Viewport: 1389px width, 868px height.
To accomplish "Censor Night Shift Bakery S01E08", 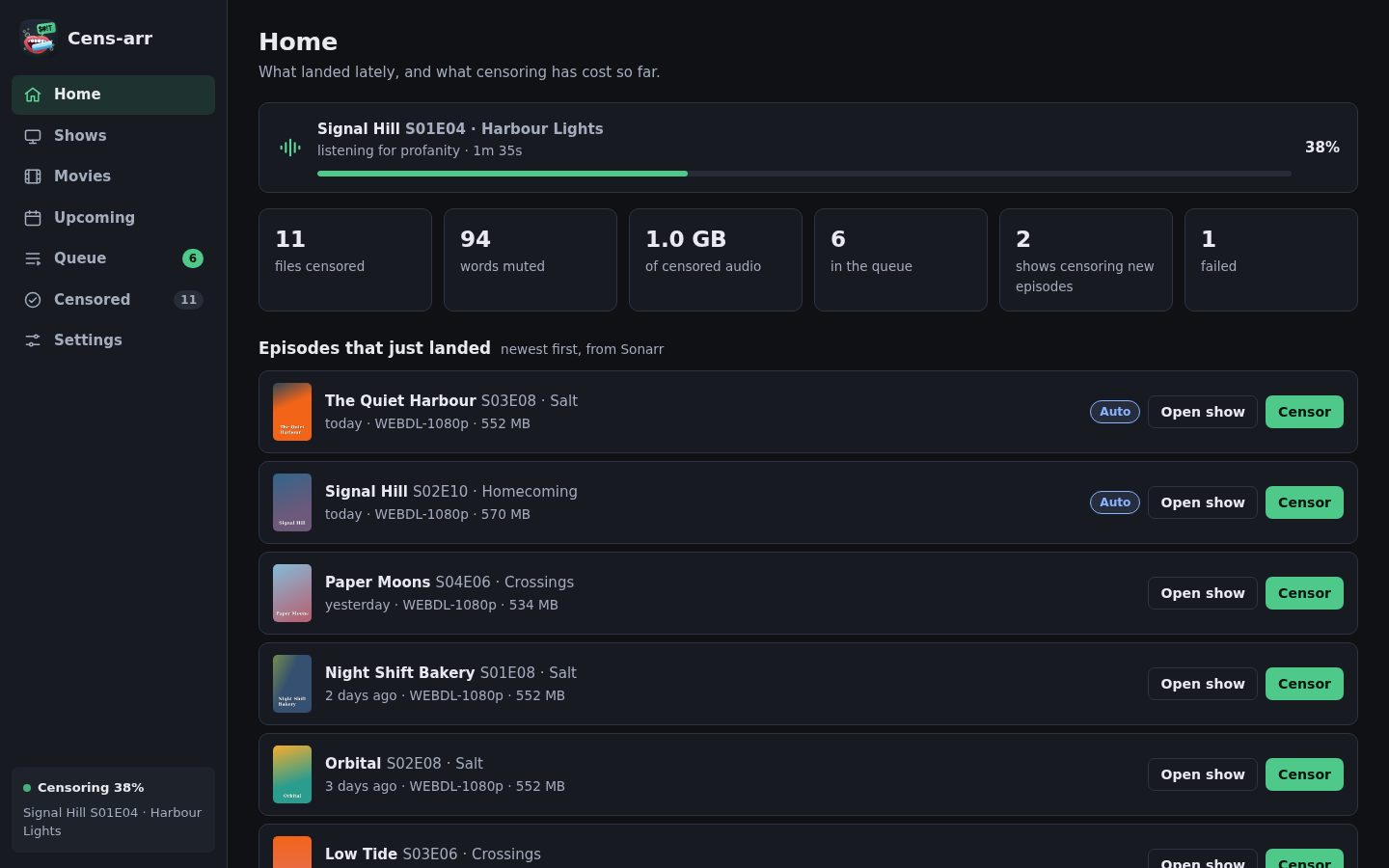I will (x=1304, y=684).
